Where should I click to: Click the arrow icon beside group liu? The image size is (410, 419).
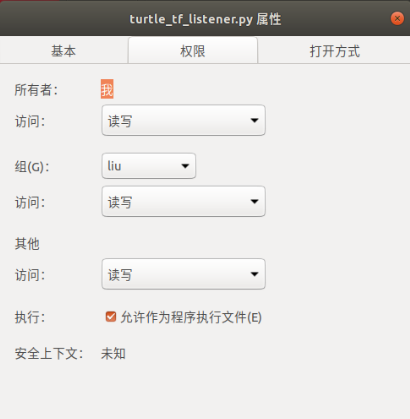coord(185,166)
